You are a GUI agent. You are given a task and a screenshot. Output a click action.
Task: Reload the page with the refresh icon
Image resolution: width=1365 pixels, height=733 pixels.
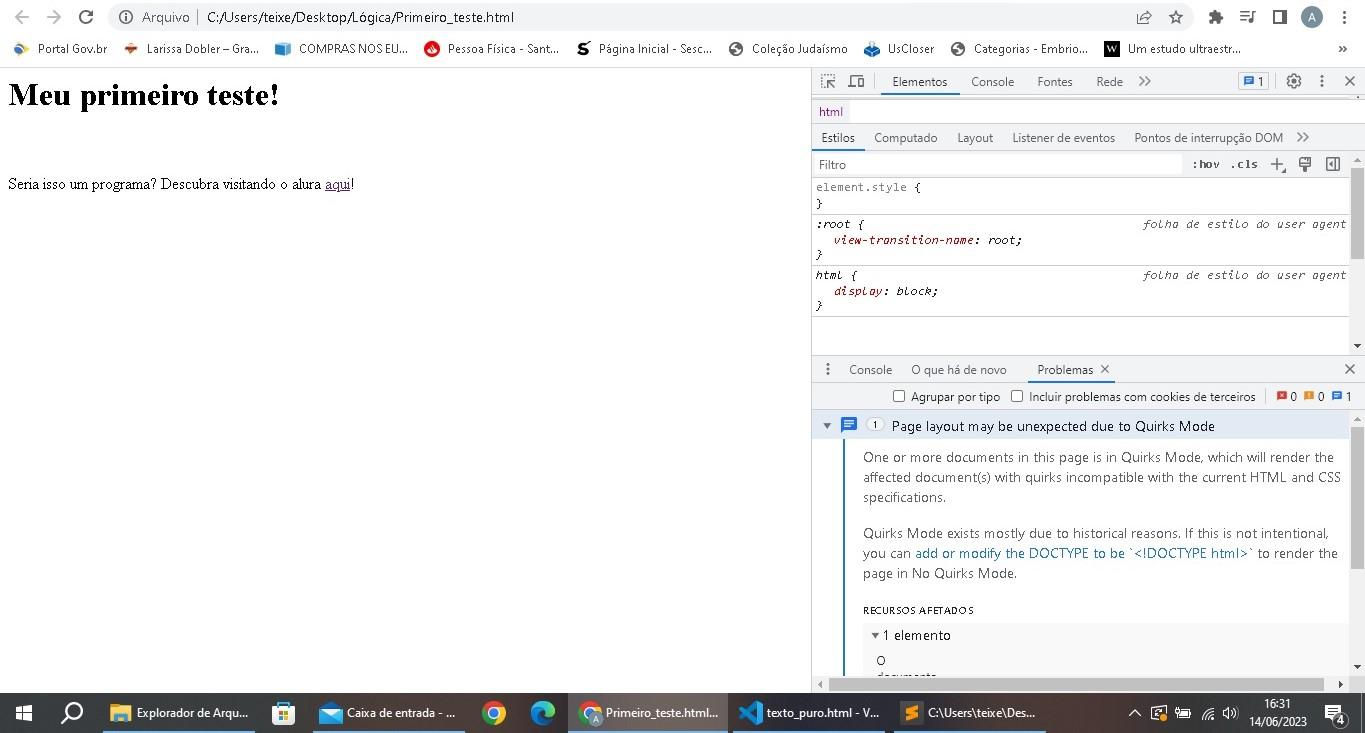coord(86,17)
